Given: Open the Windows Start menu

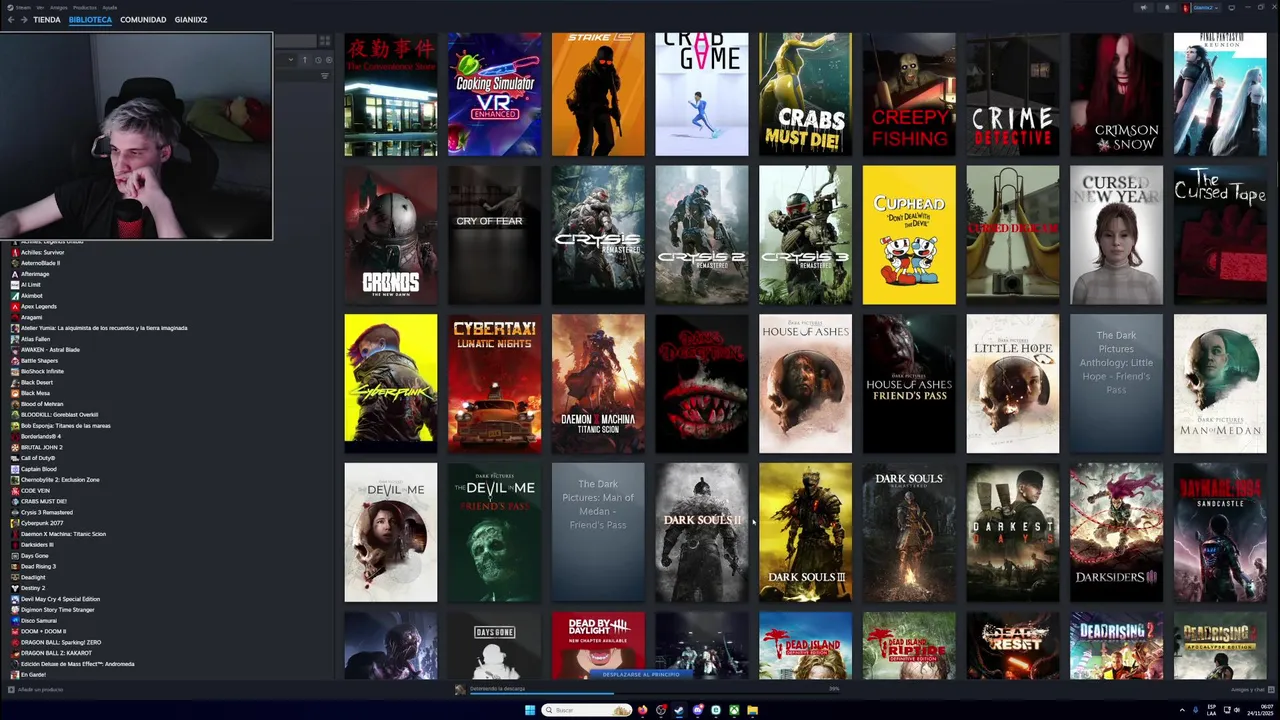Looking at the screenshot, I should click(x=530, y=710).
